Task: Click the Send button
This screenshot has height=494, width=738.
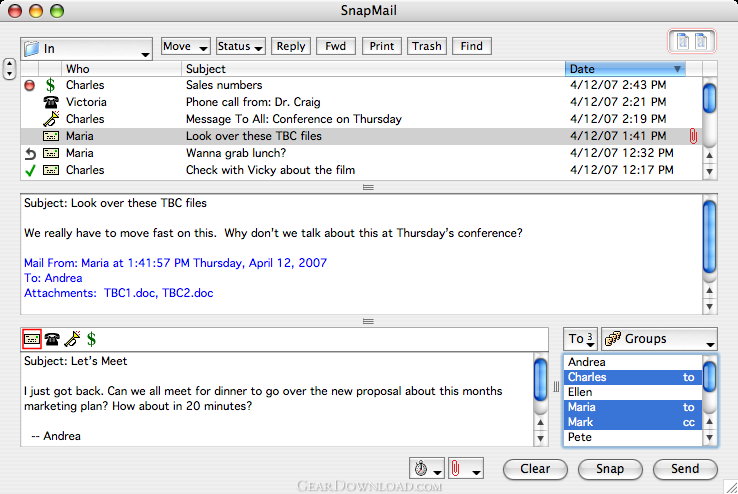Action: pos(685,469)
